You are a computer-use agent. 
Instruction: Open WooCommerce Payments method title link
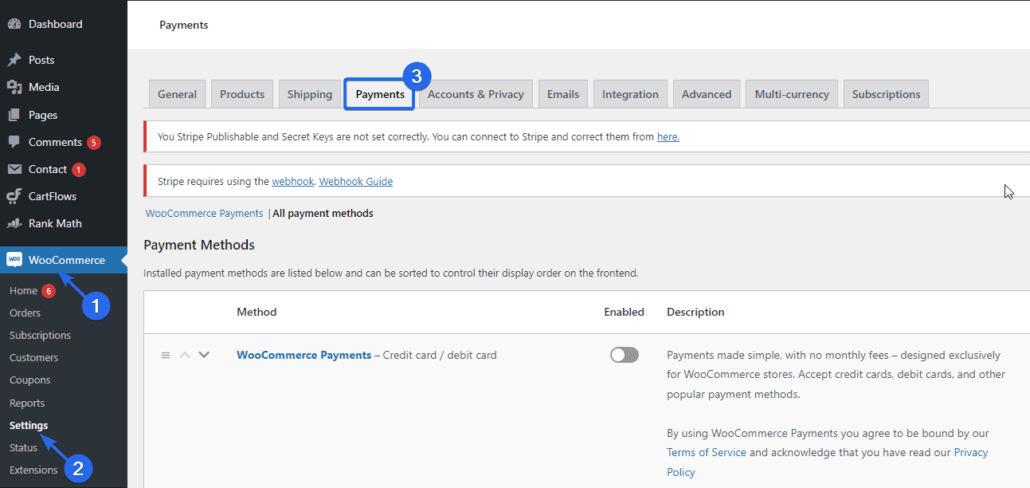tap(304, 355)
